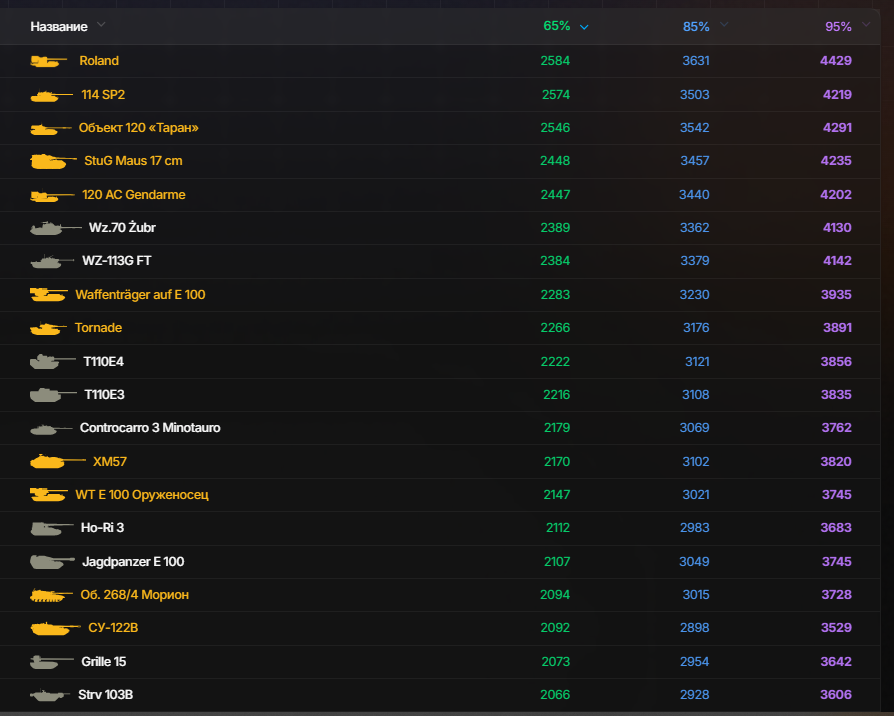Sort by the 85% column header

pos(696,26)
